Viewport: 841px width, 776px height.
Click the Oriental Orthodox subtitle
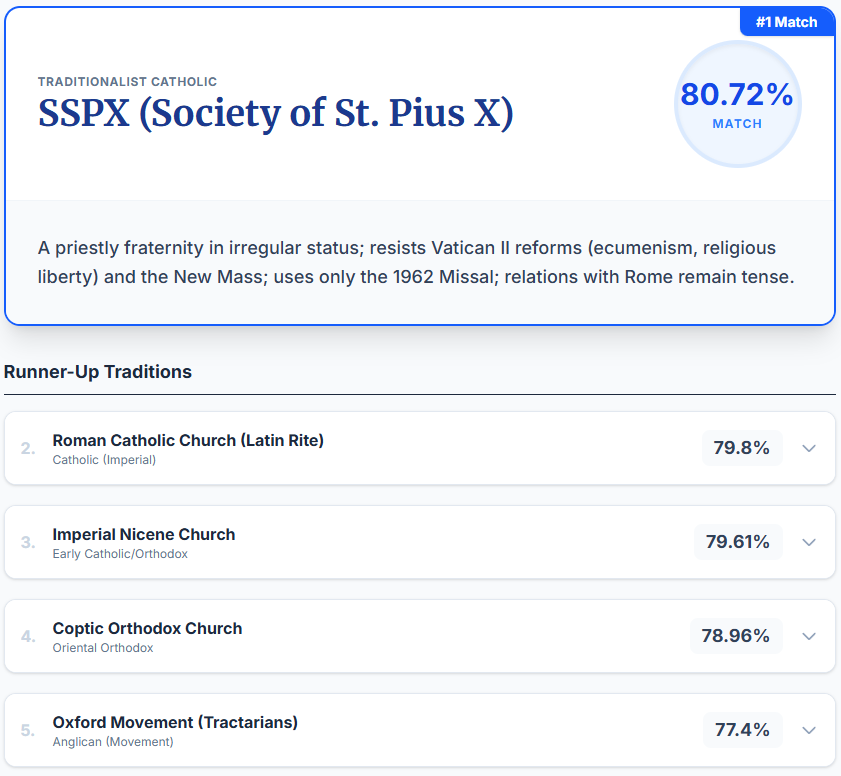click(103, 648)
